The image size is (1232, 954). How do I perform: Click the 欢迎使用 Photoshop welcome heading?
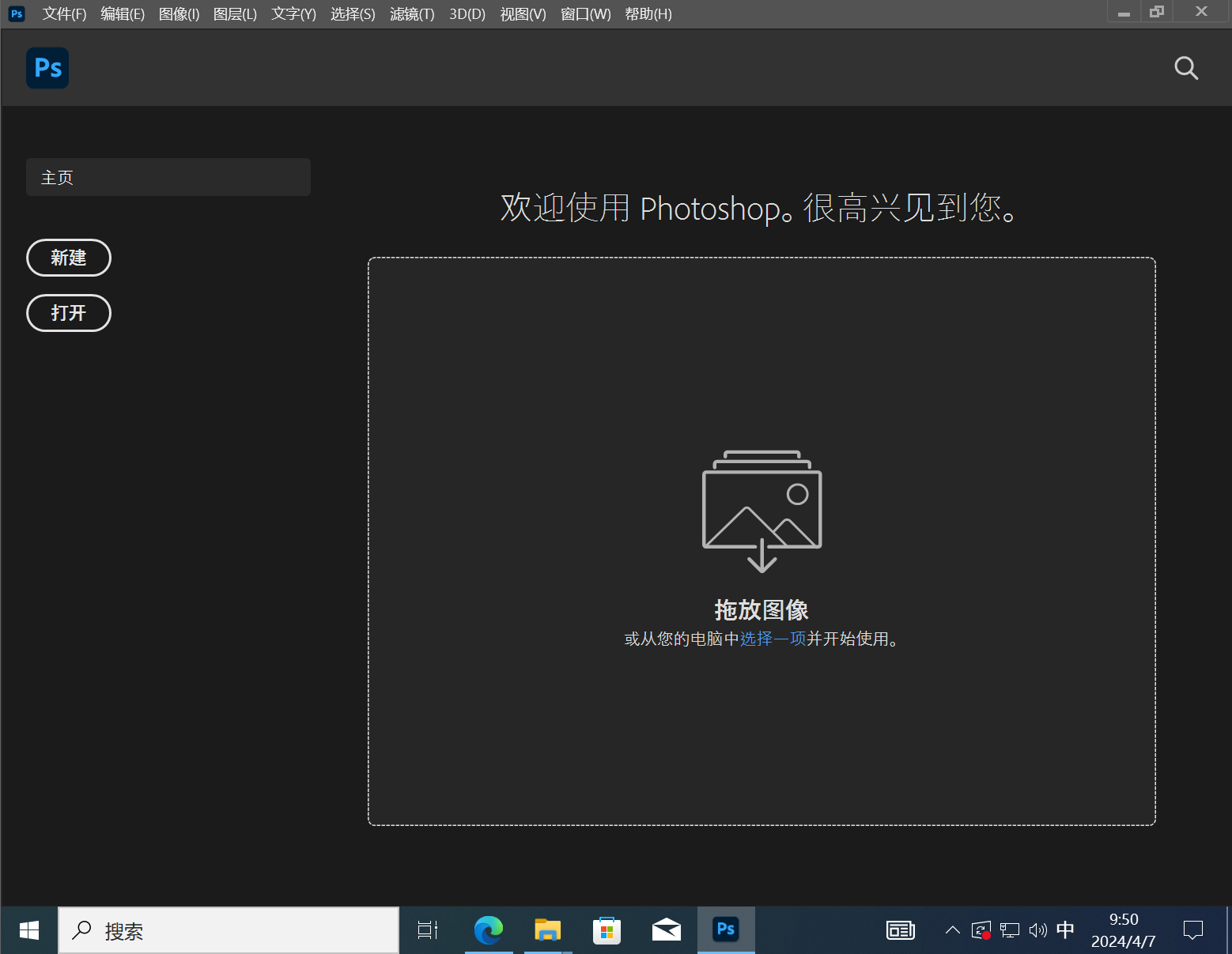pos(760,208)
